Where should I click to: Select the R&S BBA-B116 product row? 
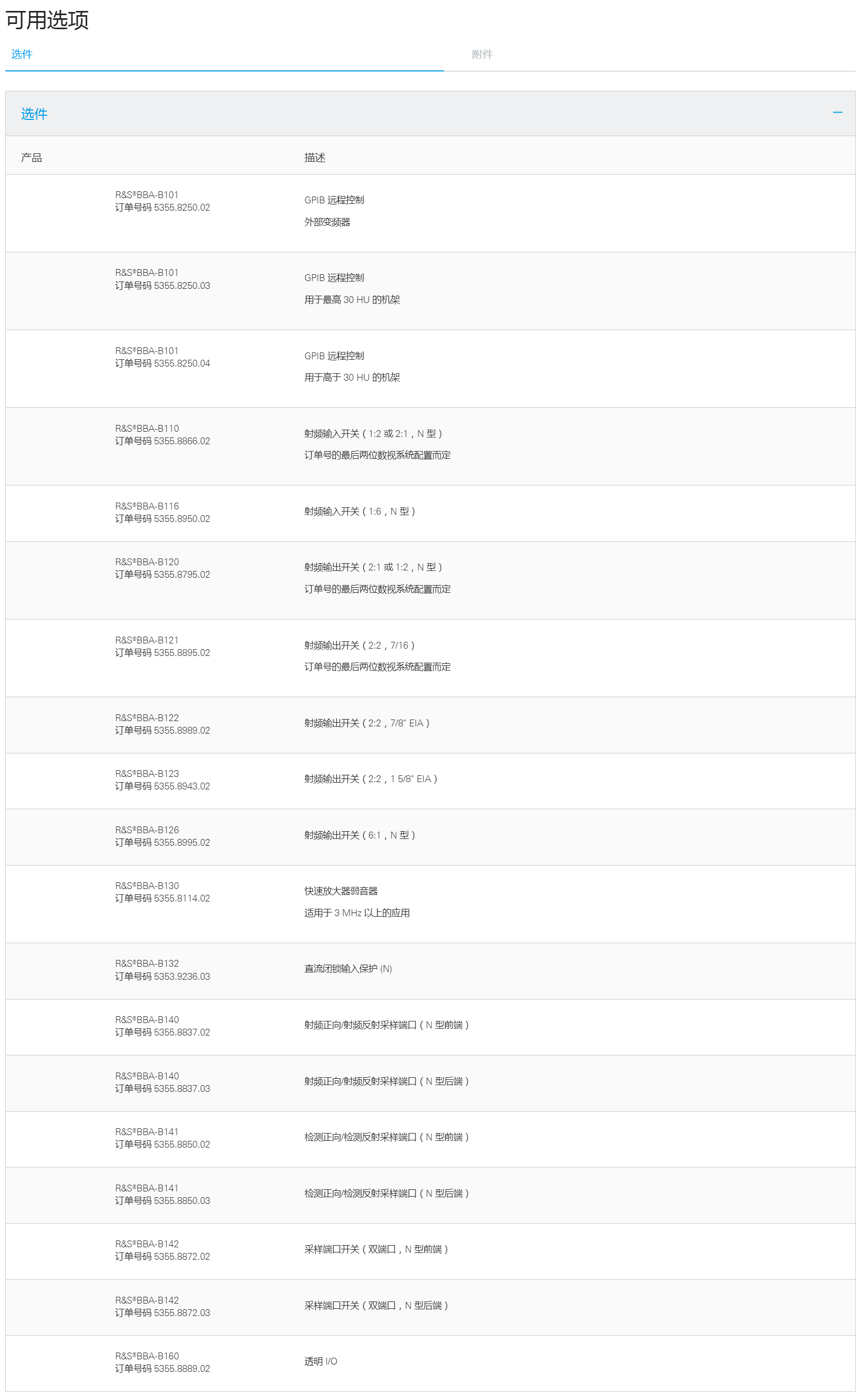coord(431,513)
